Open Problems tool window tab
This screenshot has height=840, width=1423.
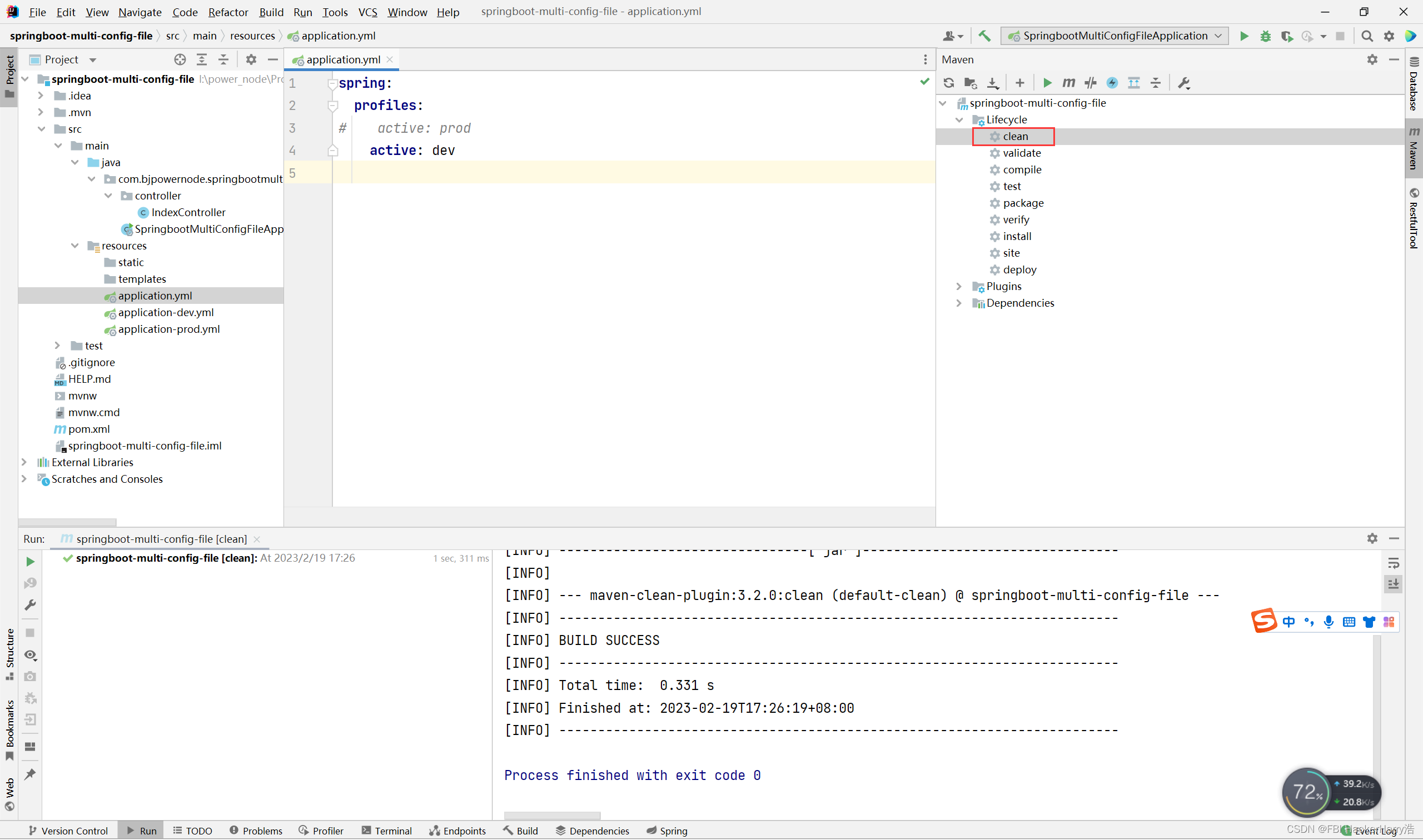point(255,831)
